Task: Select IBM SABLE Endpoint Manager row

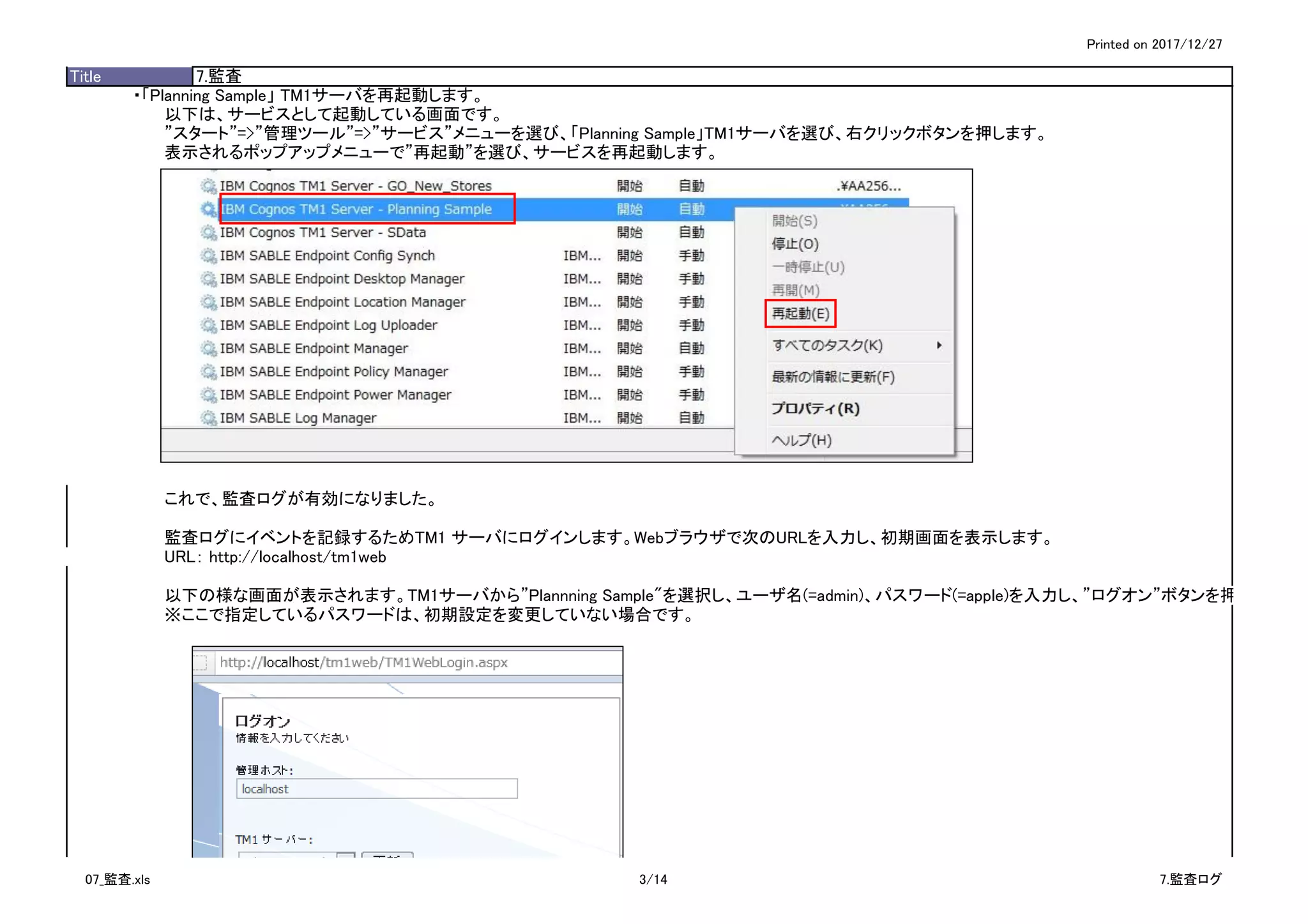Action: tap(314, 349)
